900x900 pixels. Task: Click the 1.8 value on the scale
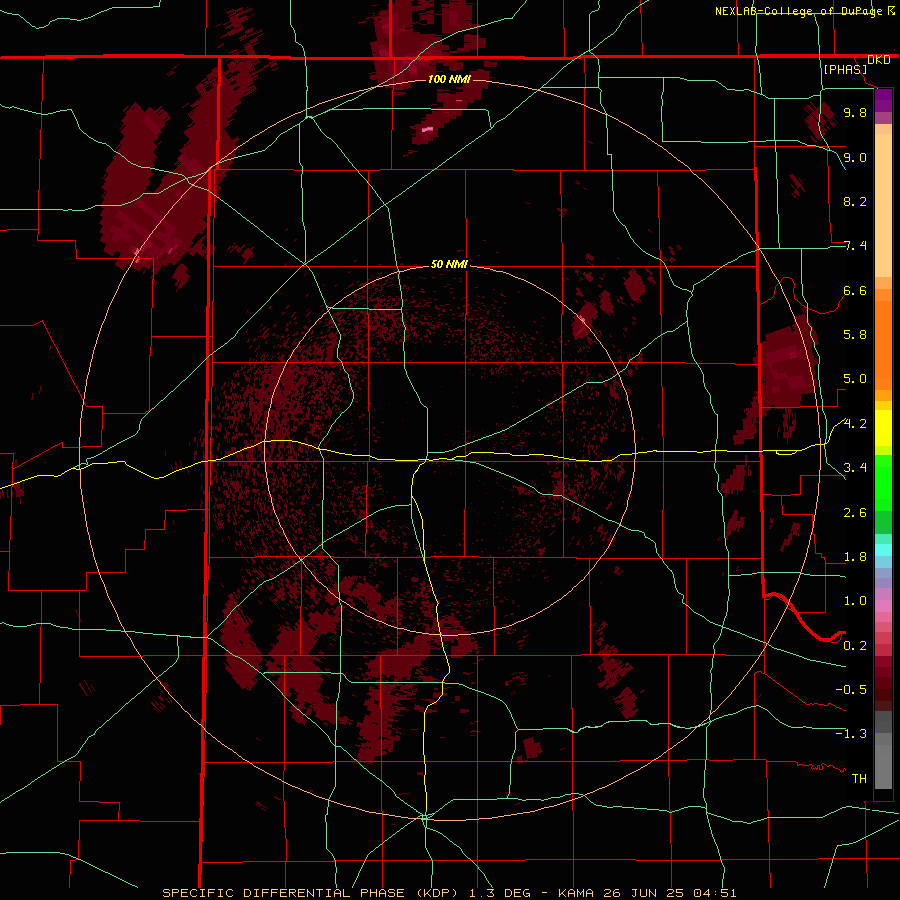[855, 557]
